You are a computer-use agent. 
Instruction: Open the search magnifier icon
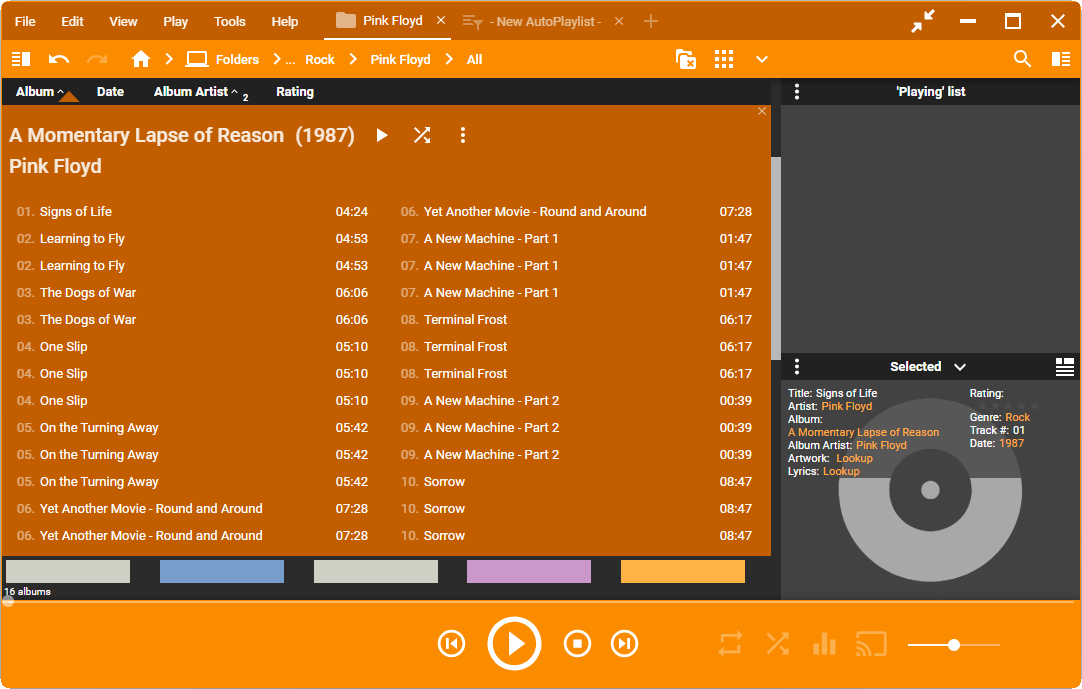click(x=1022, y=59)
